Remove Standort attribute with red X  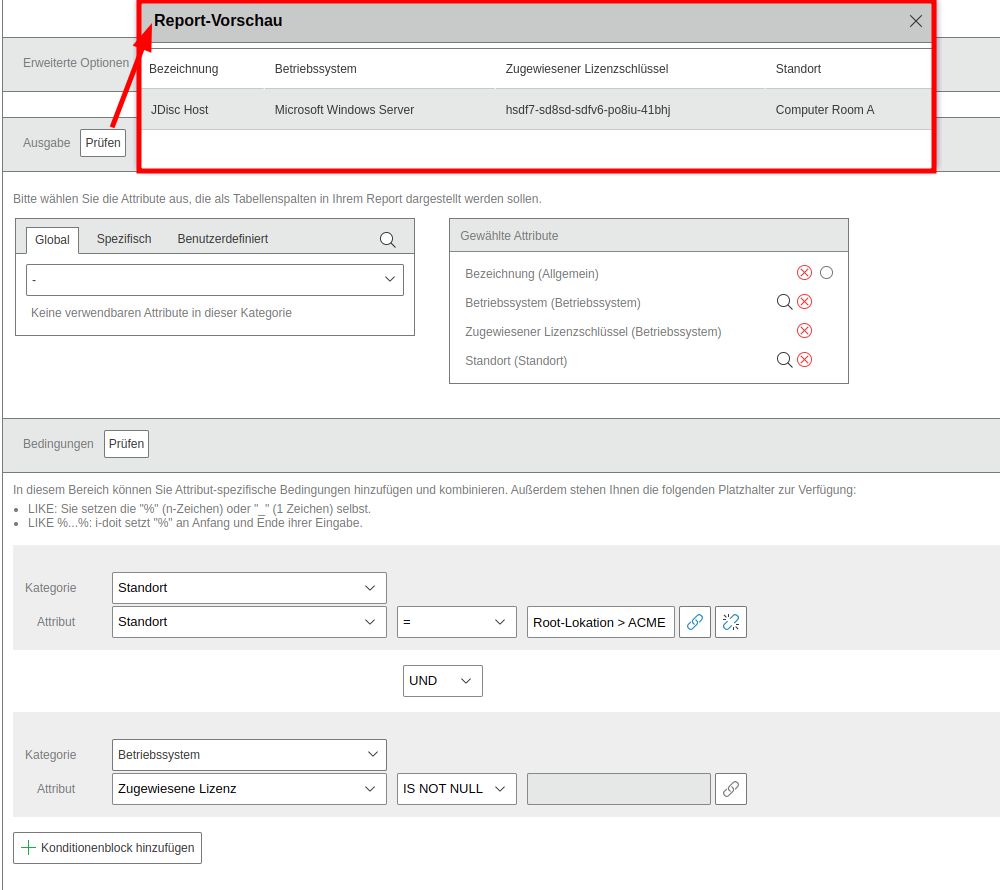point(804,360)
